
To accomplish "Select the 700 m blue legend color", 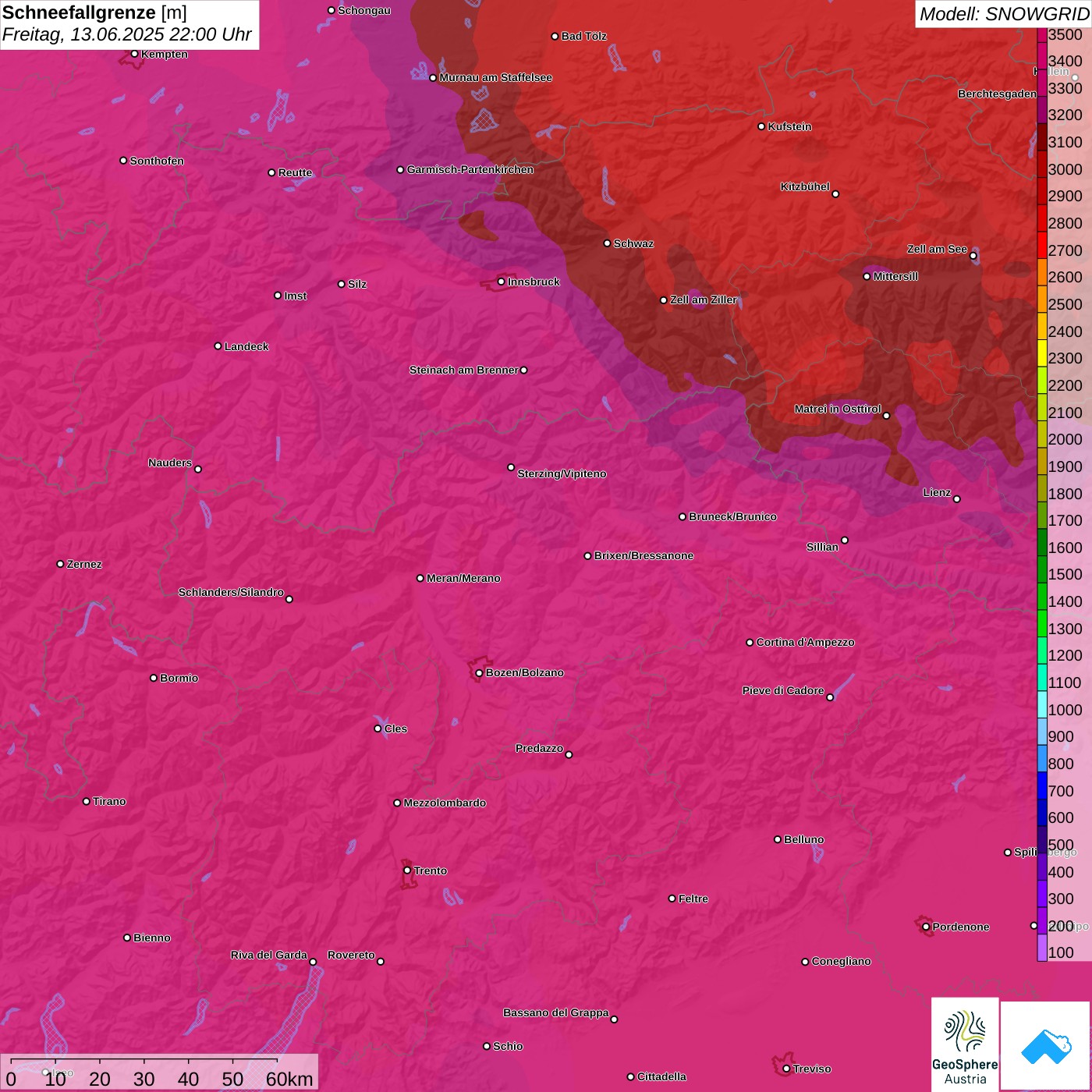I will (1042, 785).
